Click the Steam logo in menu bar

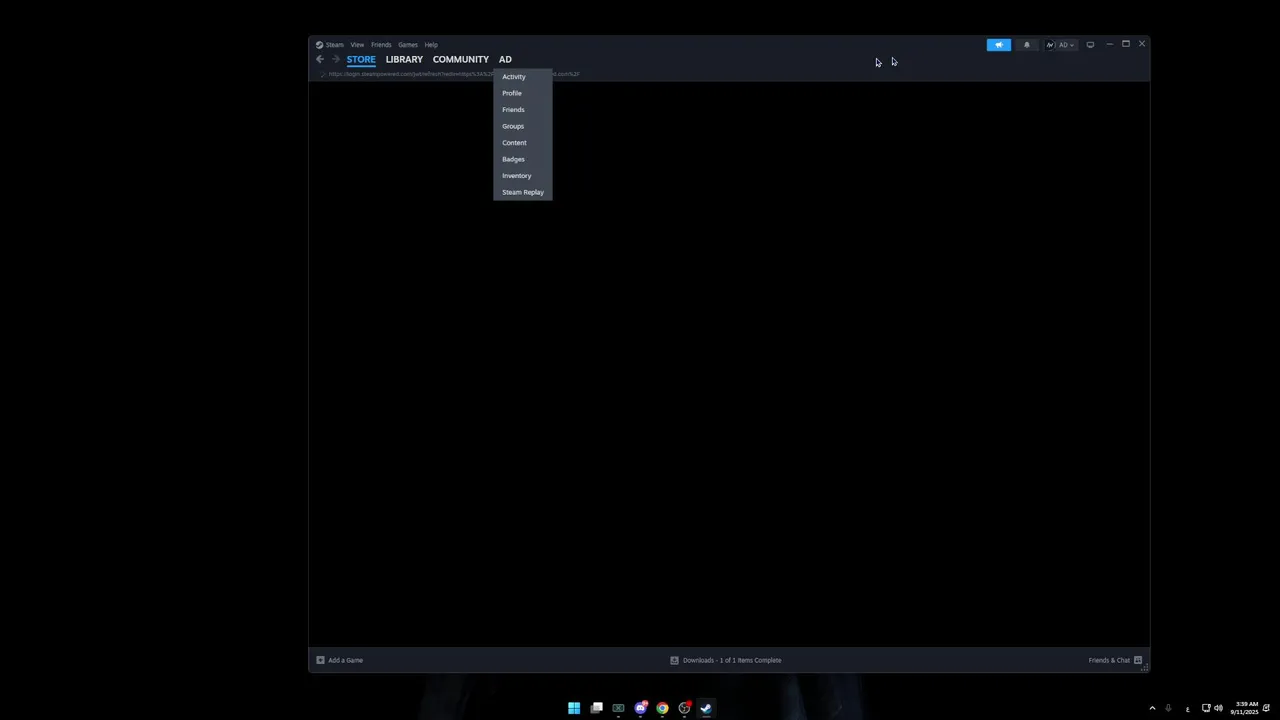(x=319, y=45)
